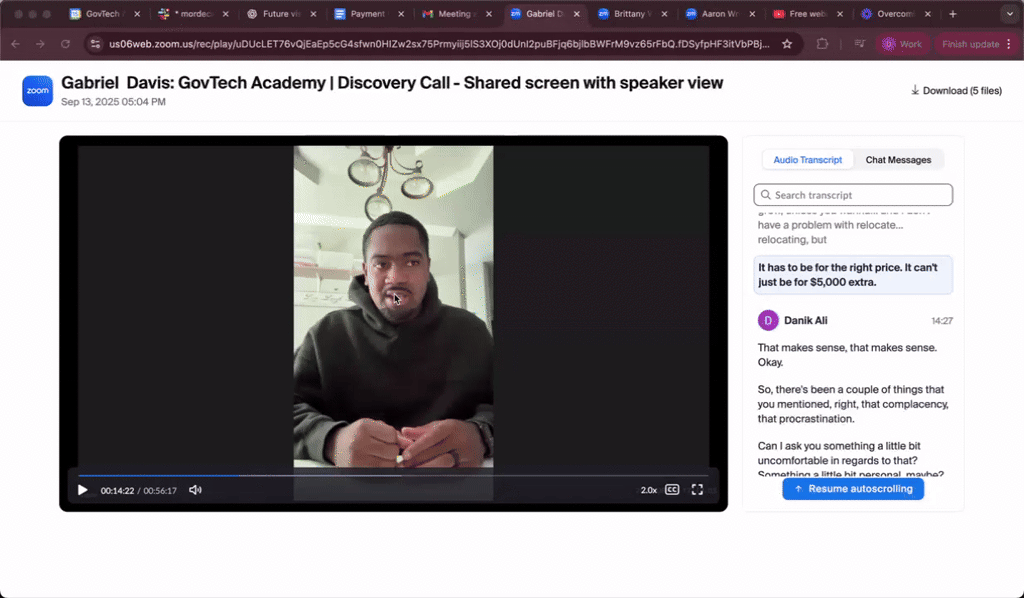Bookmark this page with the star icon
Viewport: 1024px width, 598px height.
pos(787,44)
